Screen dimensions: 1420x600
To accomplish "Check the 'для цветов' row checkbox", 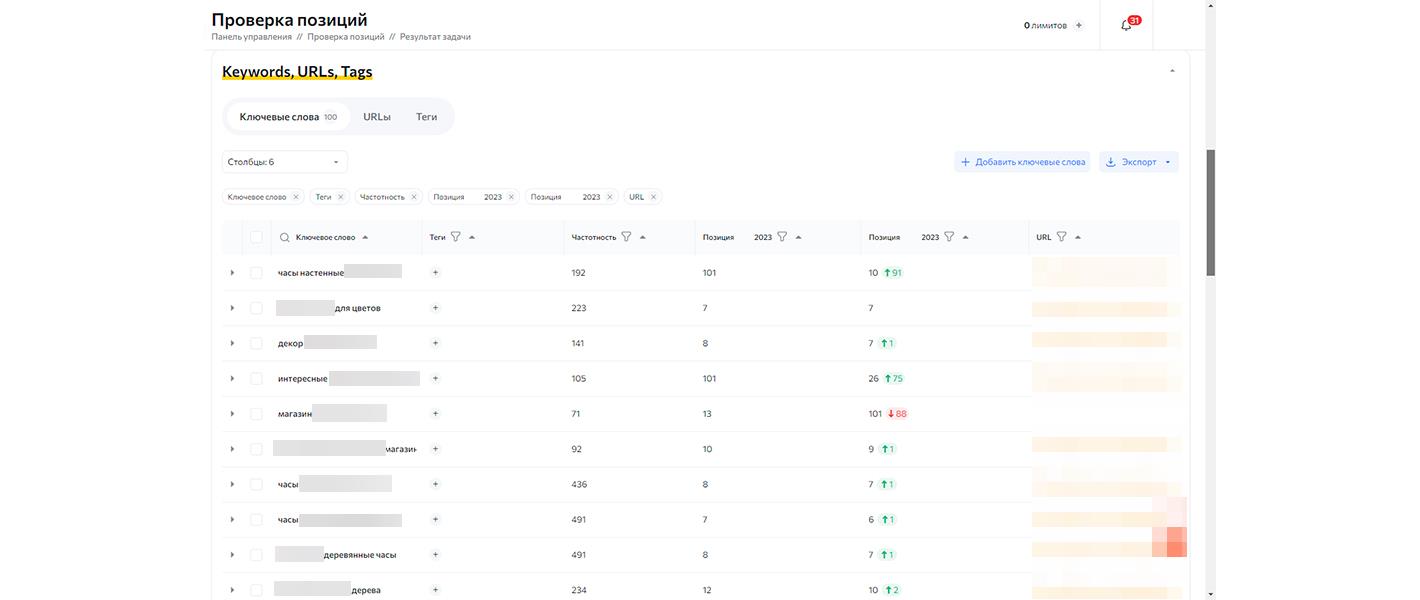I will pyautogui.click(x=256, y=308).
